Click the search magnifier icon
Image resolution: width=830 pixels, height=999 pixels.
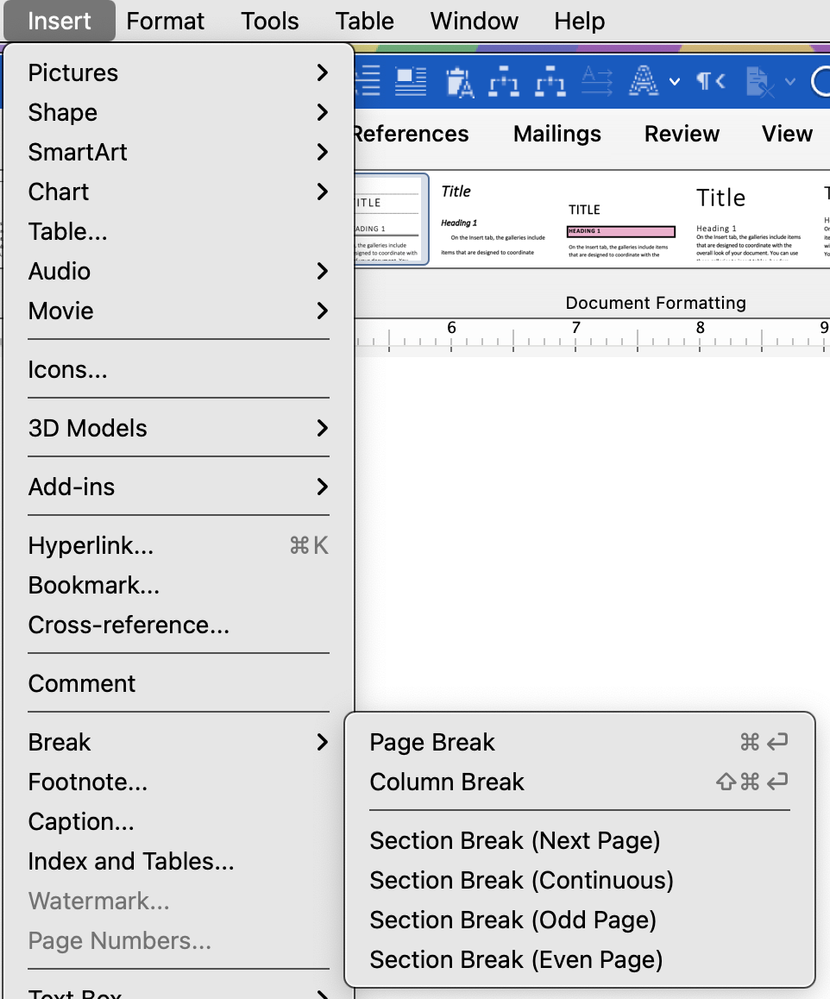point(823,82)
